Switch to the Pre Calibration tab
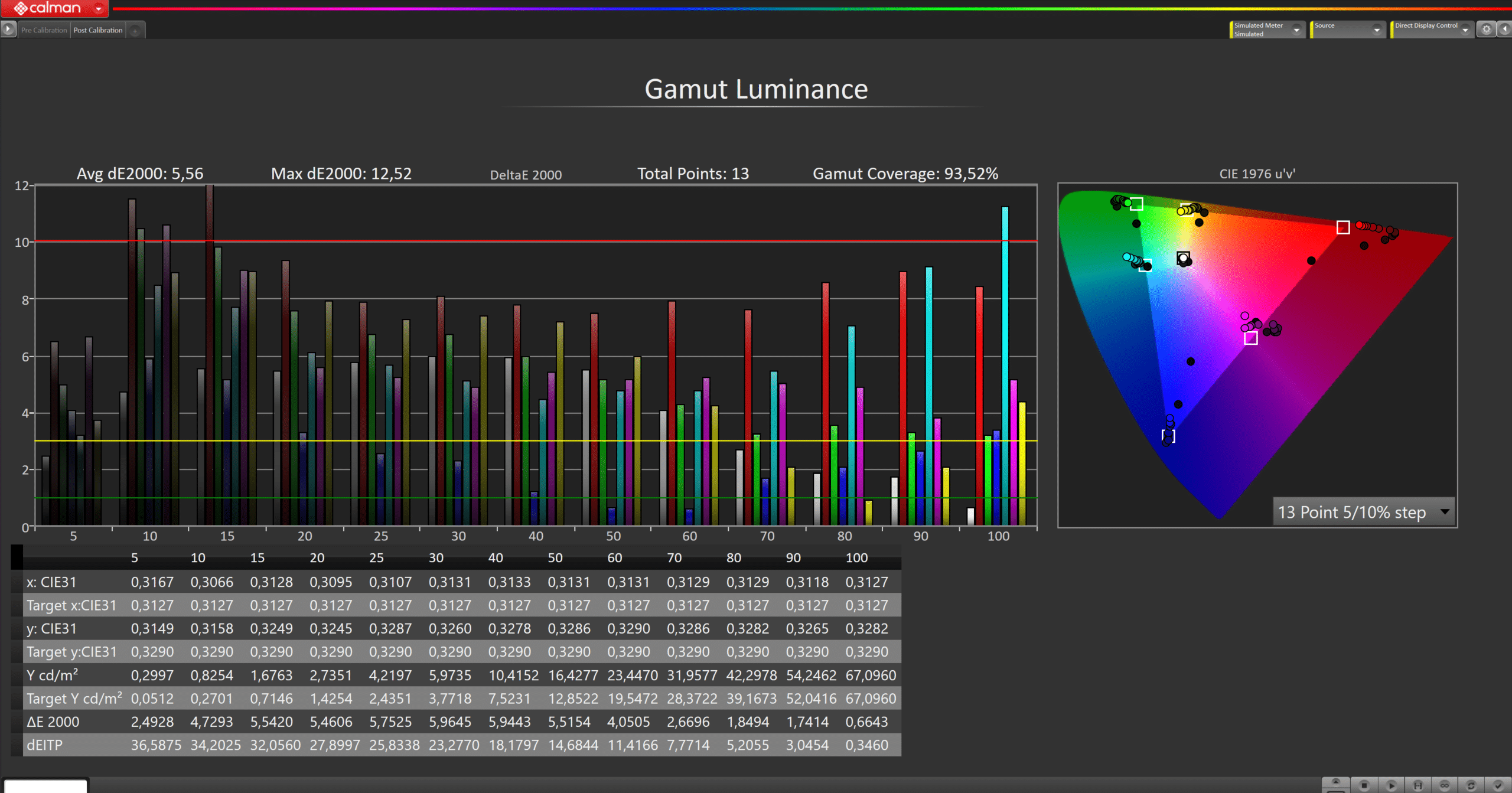1512x793 pixels. coord(44,30)
